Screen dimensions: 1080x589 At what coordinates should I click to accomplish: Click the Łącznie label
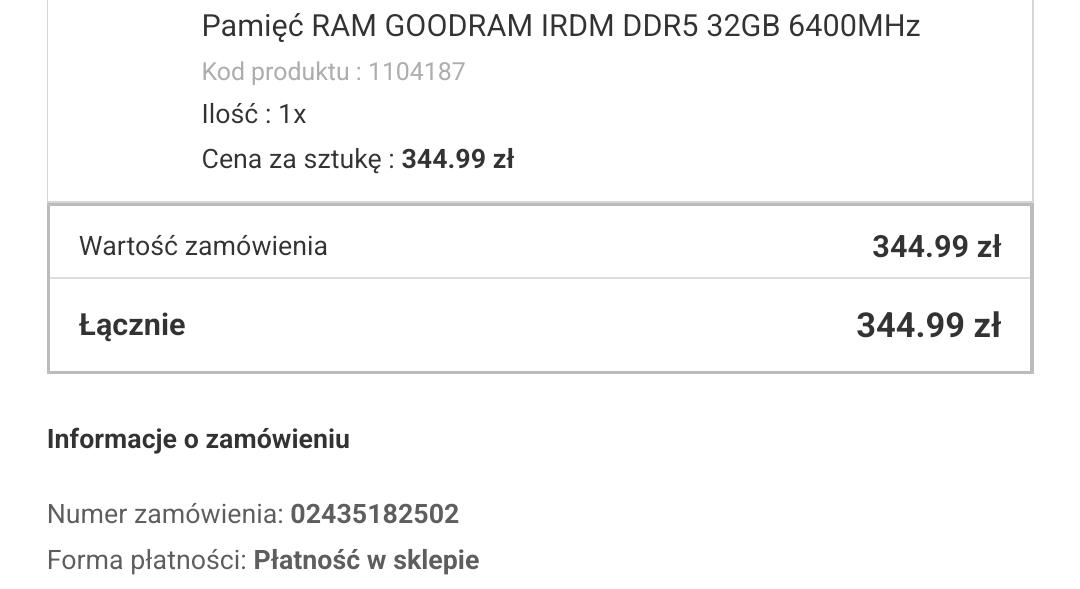point(132,325)
